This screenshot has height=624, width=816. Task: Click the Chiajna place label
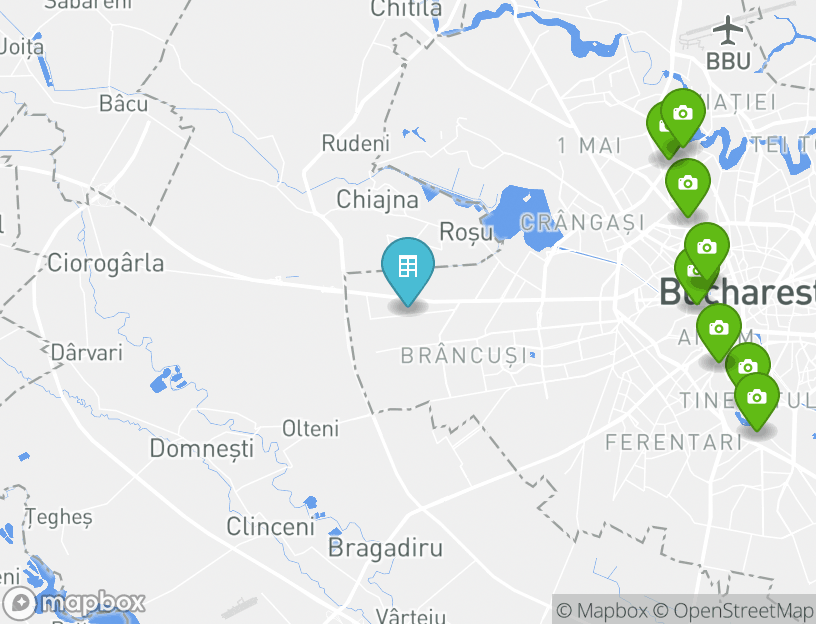[x=377, y=199]
